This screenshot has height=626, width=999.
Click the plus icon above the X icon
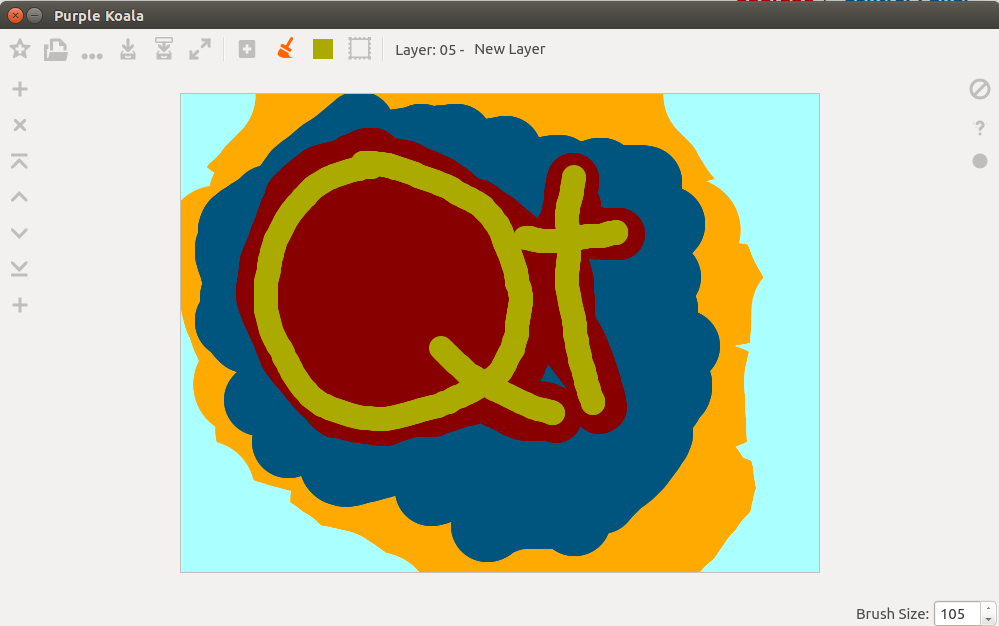[20, 89]
